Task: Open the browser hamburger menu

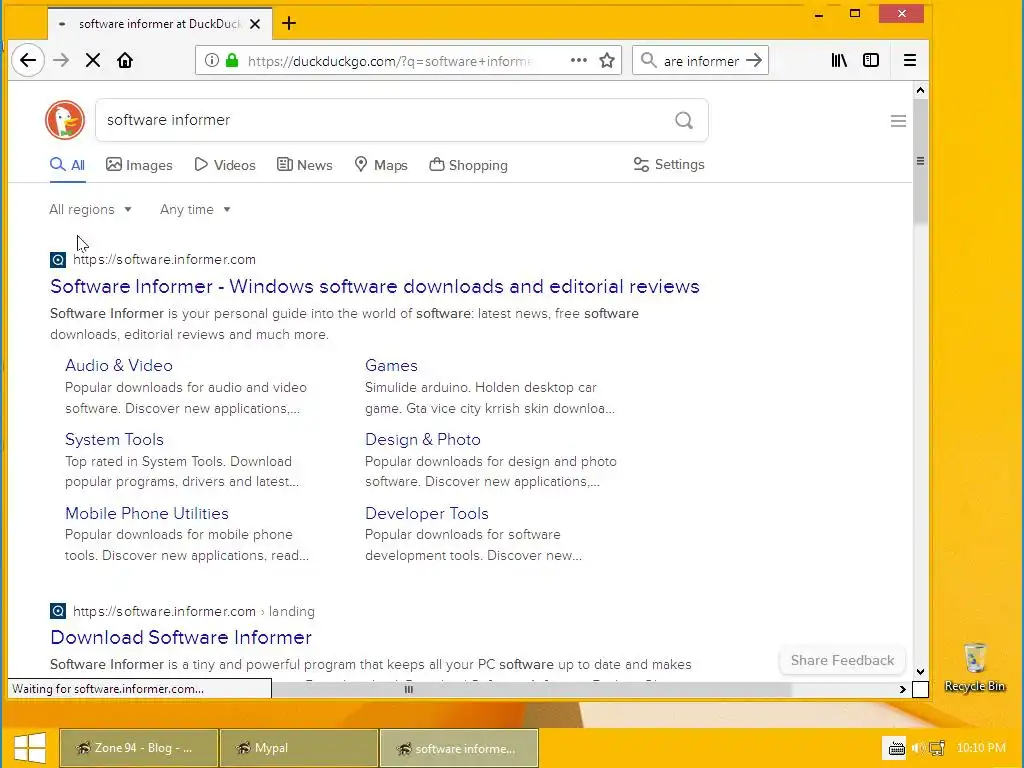Action: pyautogui.click(x=910, y=61)
